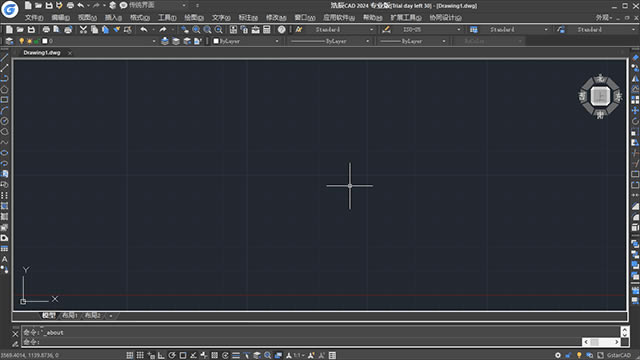Screen dimensions: 640x360
Task: Switch to the 模型 model tab
Action: click(49, 316)
